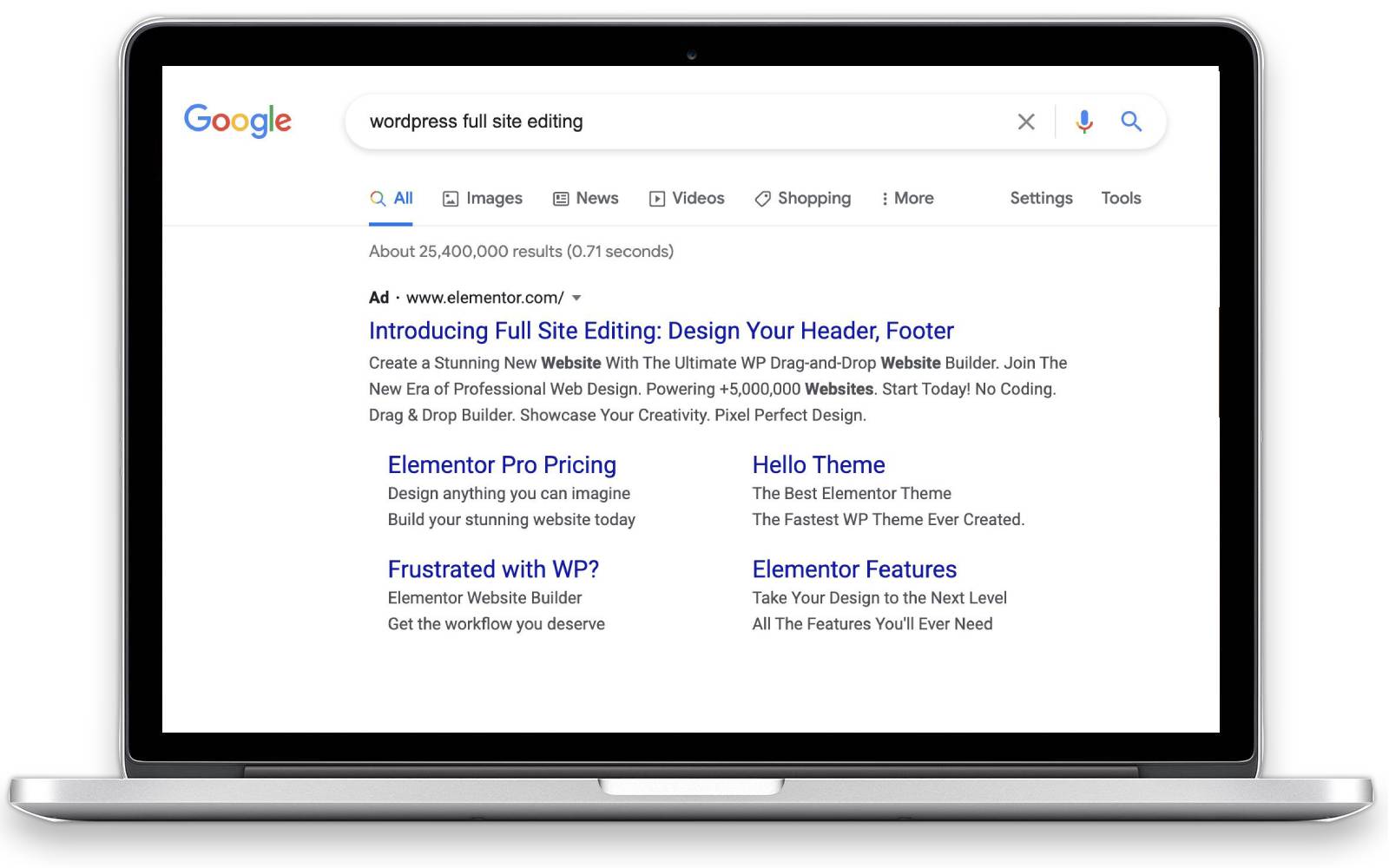
Task: Expand the More search categories menu
Action: (x=907, y=199)
